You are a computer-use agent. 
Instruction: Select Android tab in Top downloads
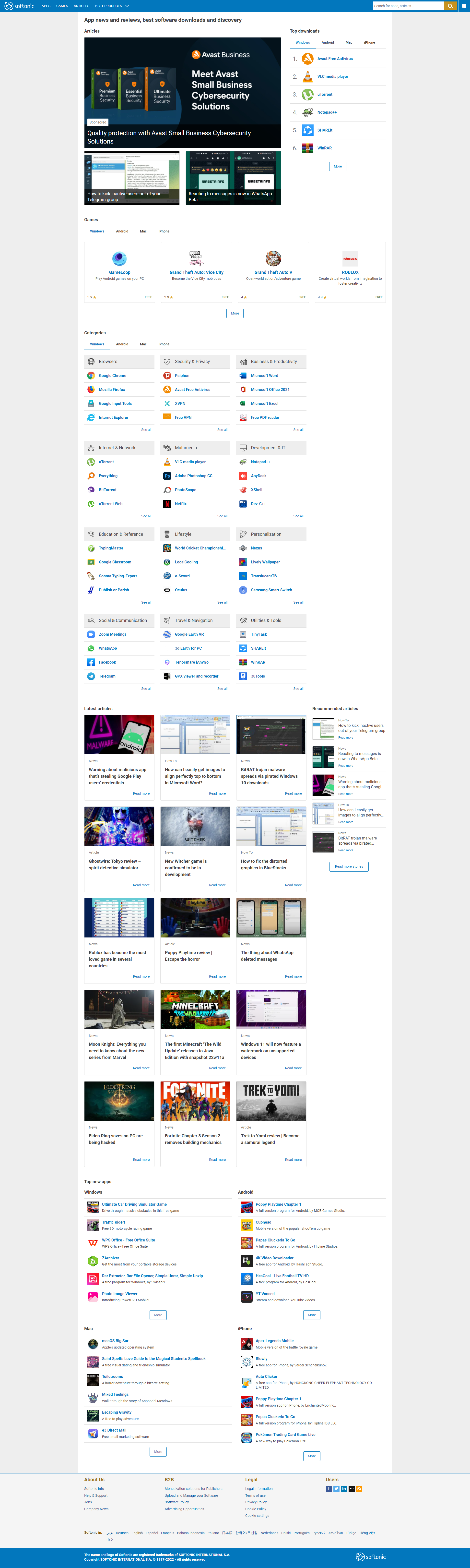tap(328, 43)
